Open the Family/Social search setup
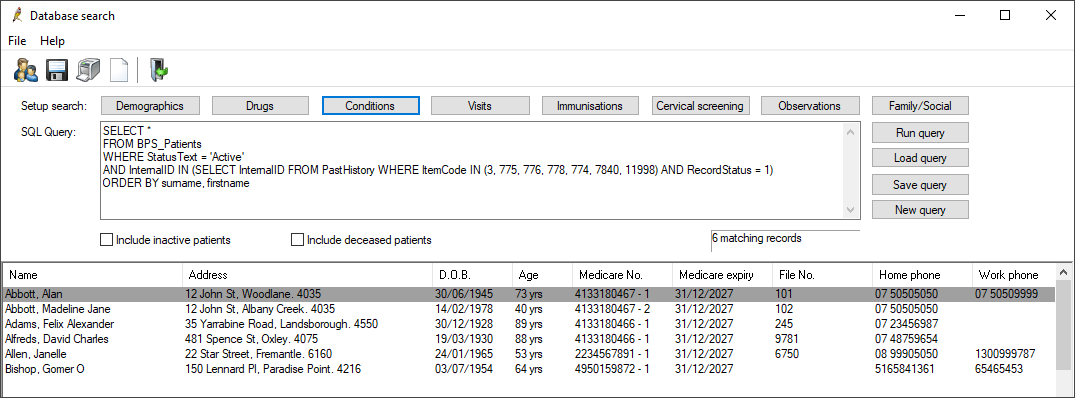Image resolution: width=1075 pixels, height=398 pixels. pos(920,105)
